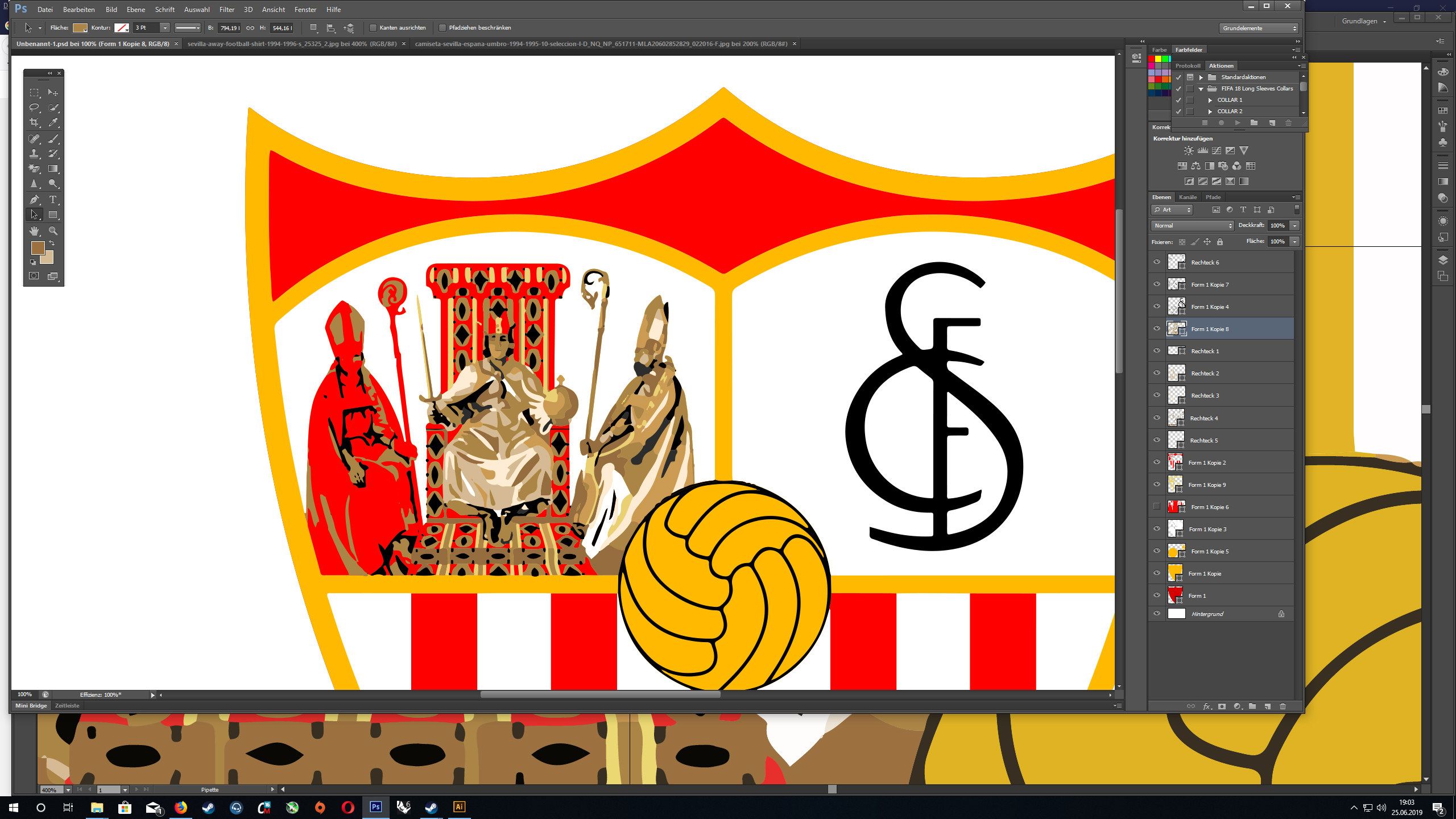The width and height of the screenshot is (1456, 819).
Task: Select the Rectangular Marquee tool
Action: point(34,92)
